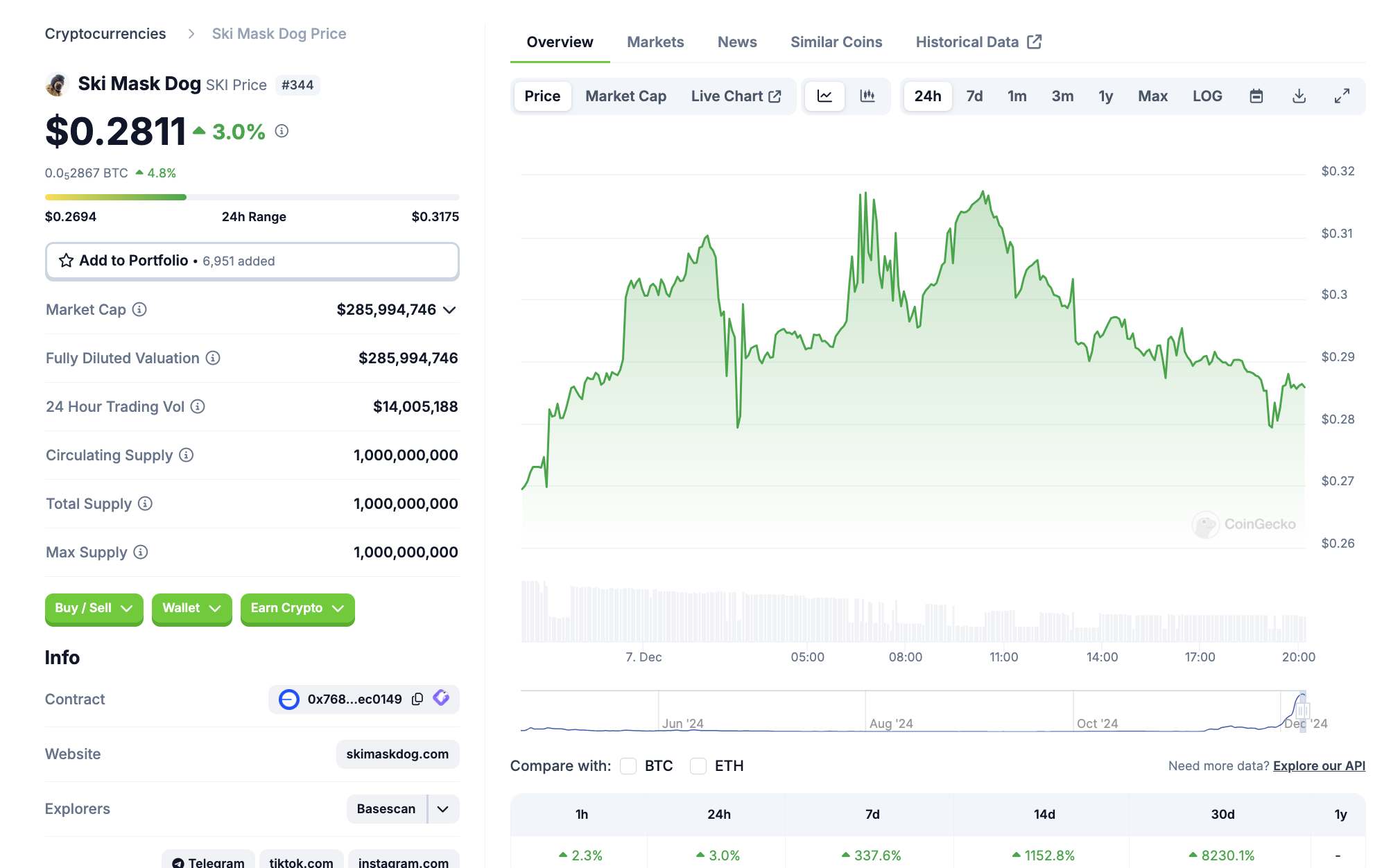The height and width of the screenshot is (868, 1391).
Task: Open the Buy / Sell dropdown
Action: coord(94,608)
